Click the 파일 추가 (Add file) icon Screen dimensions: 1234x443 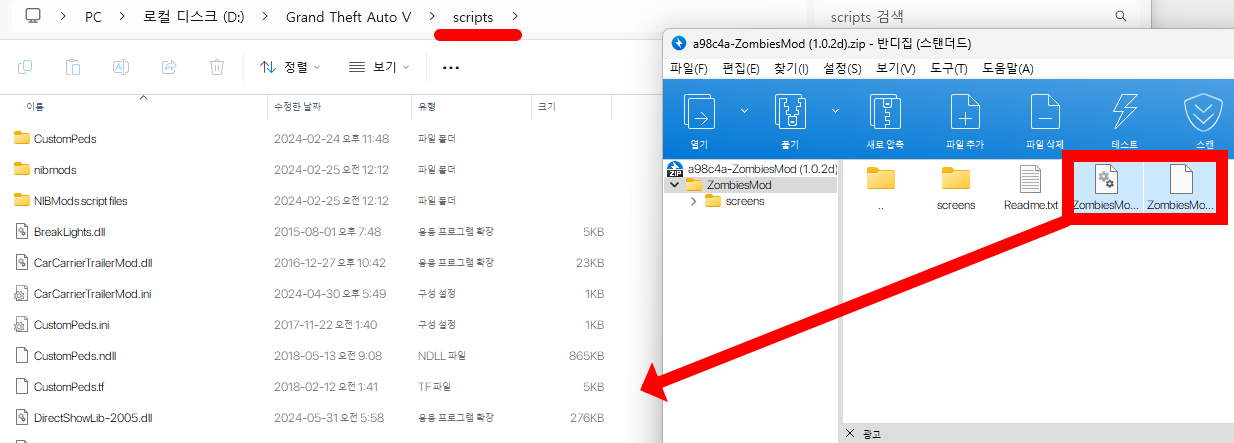[x=964, y=112]
